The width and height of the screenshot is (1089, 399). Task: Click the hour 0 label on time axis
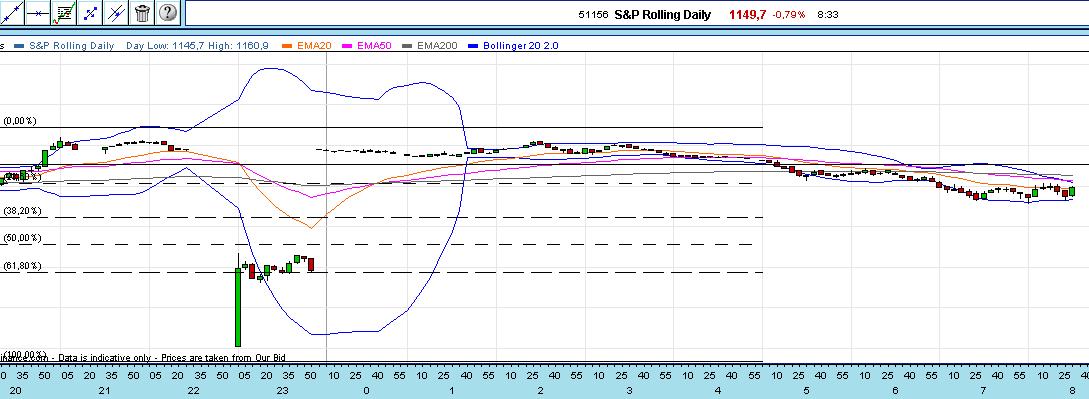tap(366, 391)
